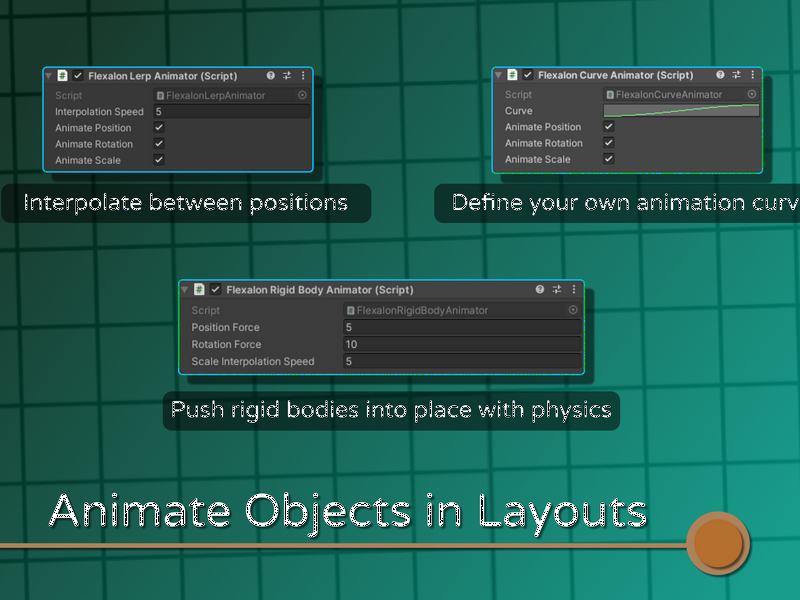Viewport: 800px width, 600px height.
Task: Click Flexalon Rigid Body Animator script icon
Action: click(199, 289)
